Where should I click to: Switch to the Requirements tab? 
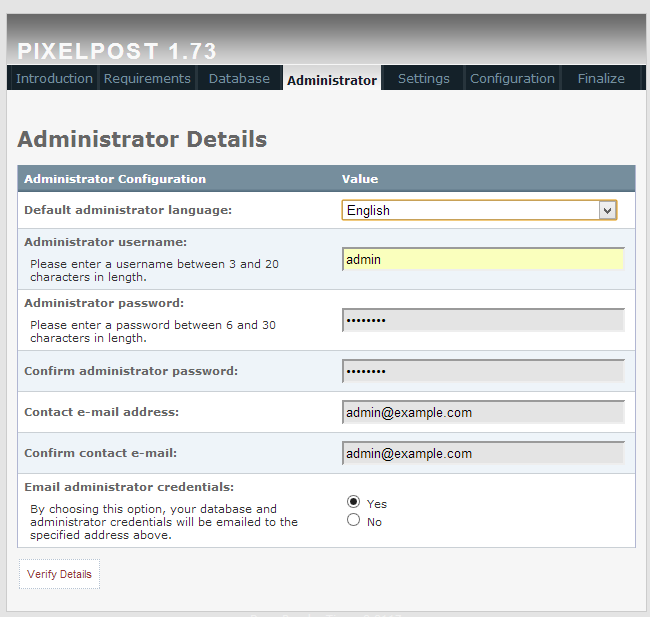click(147, 79)
